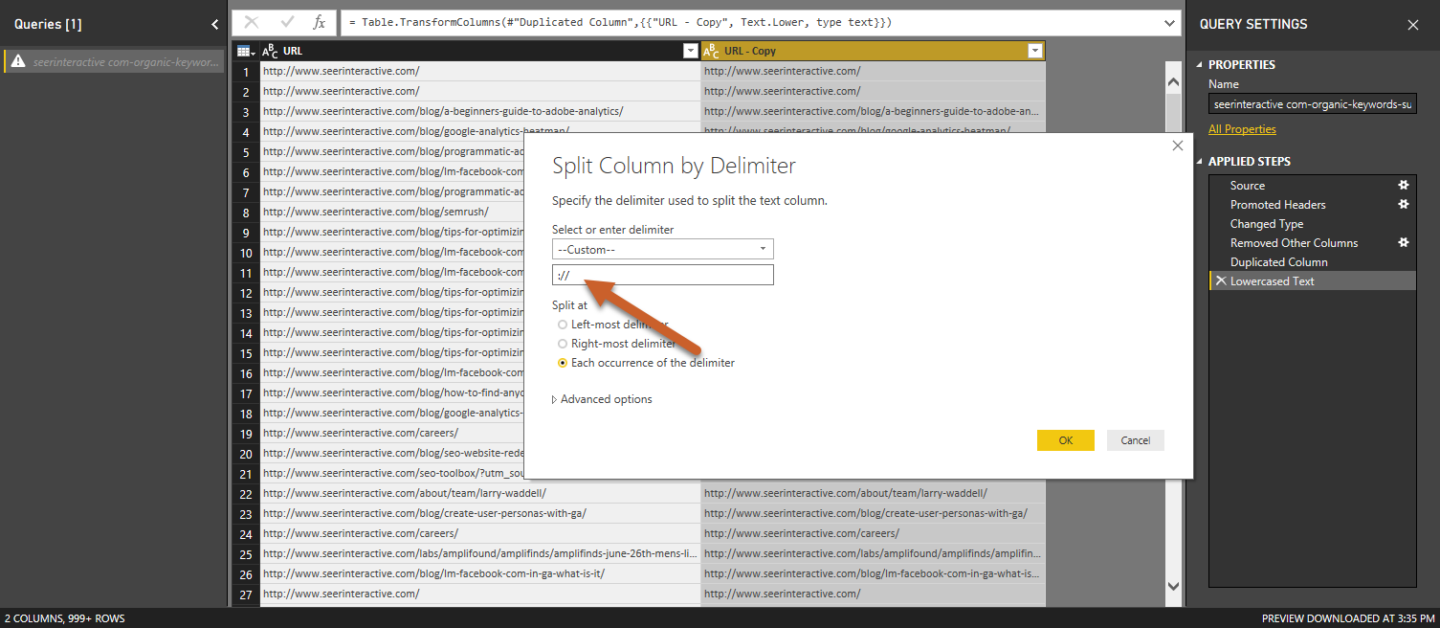1440x628 pixels.
Task: Open Promoted Headers step settings gear
Action: [x=1403, y=204]
